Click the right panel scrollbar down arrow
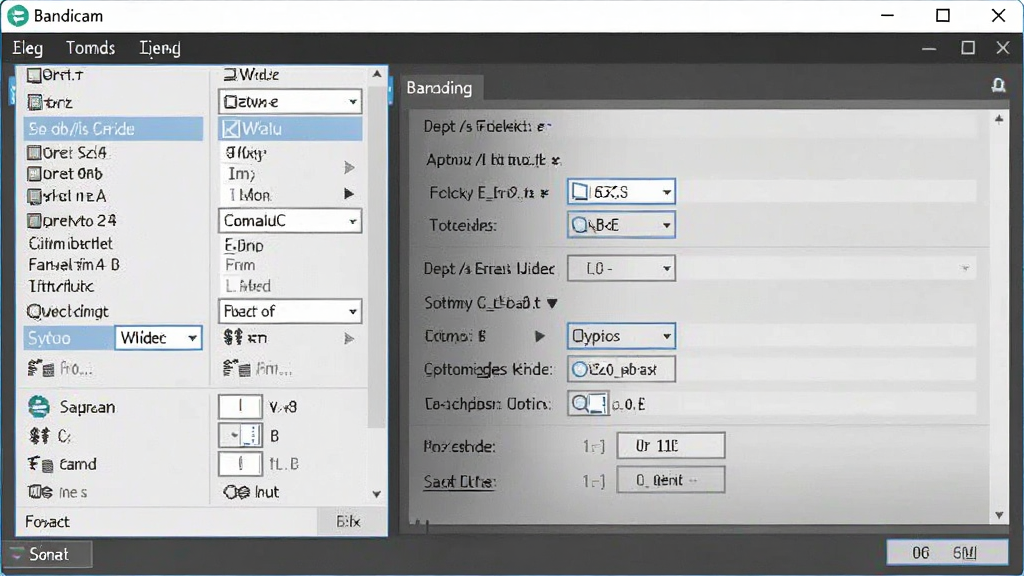The width and height of the screenshot is (1024, 576). coord(999,515)
